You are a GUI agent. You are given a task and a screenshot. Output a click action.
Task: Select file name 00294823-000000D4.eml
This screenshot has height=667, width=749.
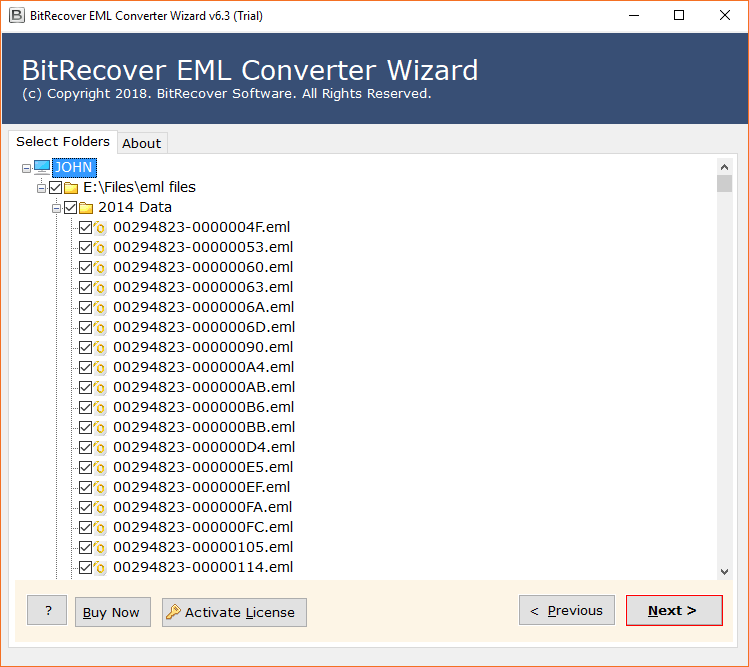[x=204, y=448]
